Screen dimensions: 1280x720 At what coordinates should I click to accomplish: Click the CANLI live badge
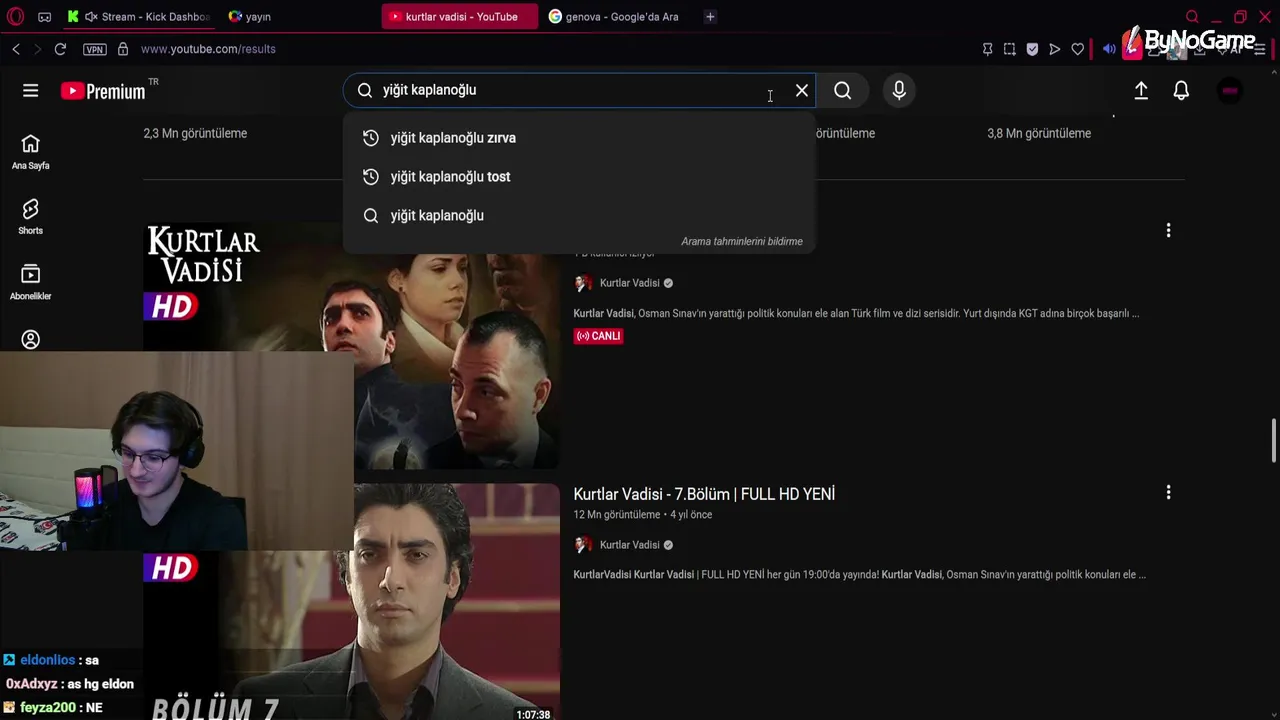pos(598,336)
